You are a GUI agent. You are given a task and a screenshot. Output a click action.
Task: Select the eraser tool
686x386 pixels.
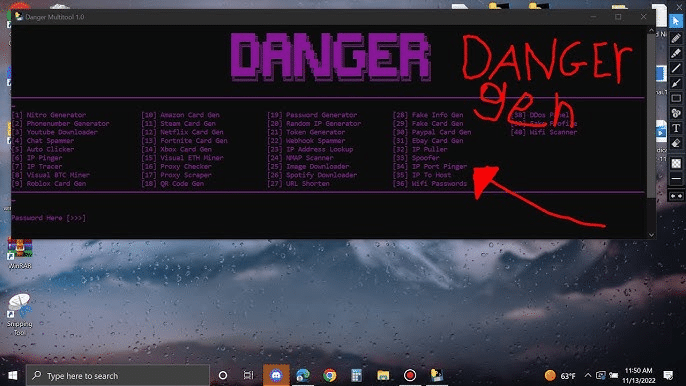[x=676, y=143]
